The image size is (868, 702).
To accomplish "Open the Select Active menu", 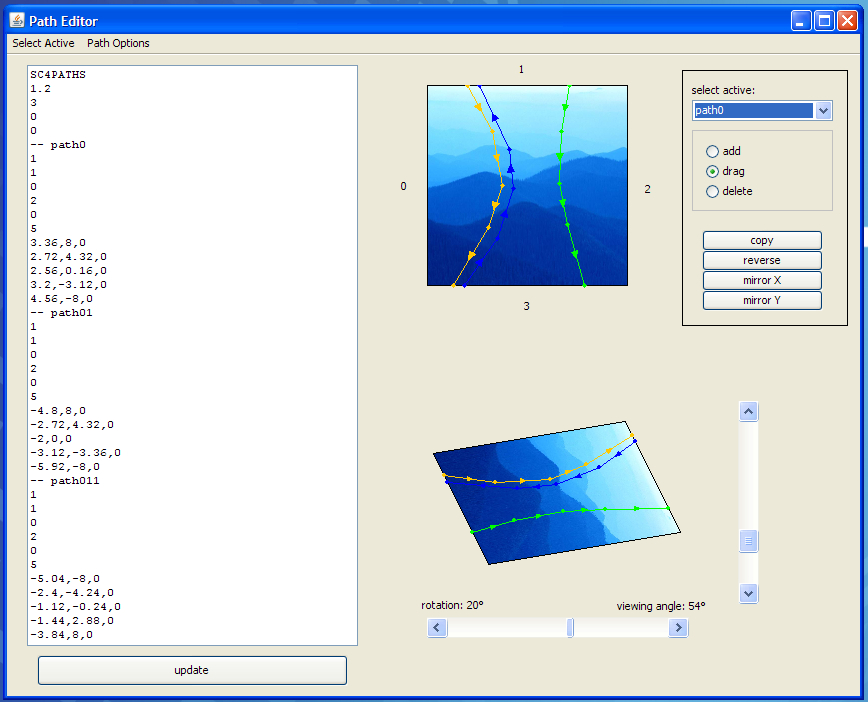I will (x=43, y=43).
